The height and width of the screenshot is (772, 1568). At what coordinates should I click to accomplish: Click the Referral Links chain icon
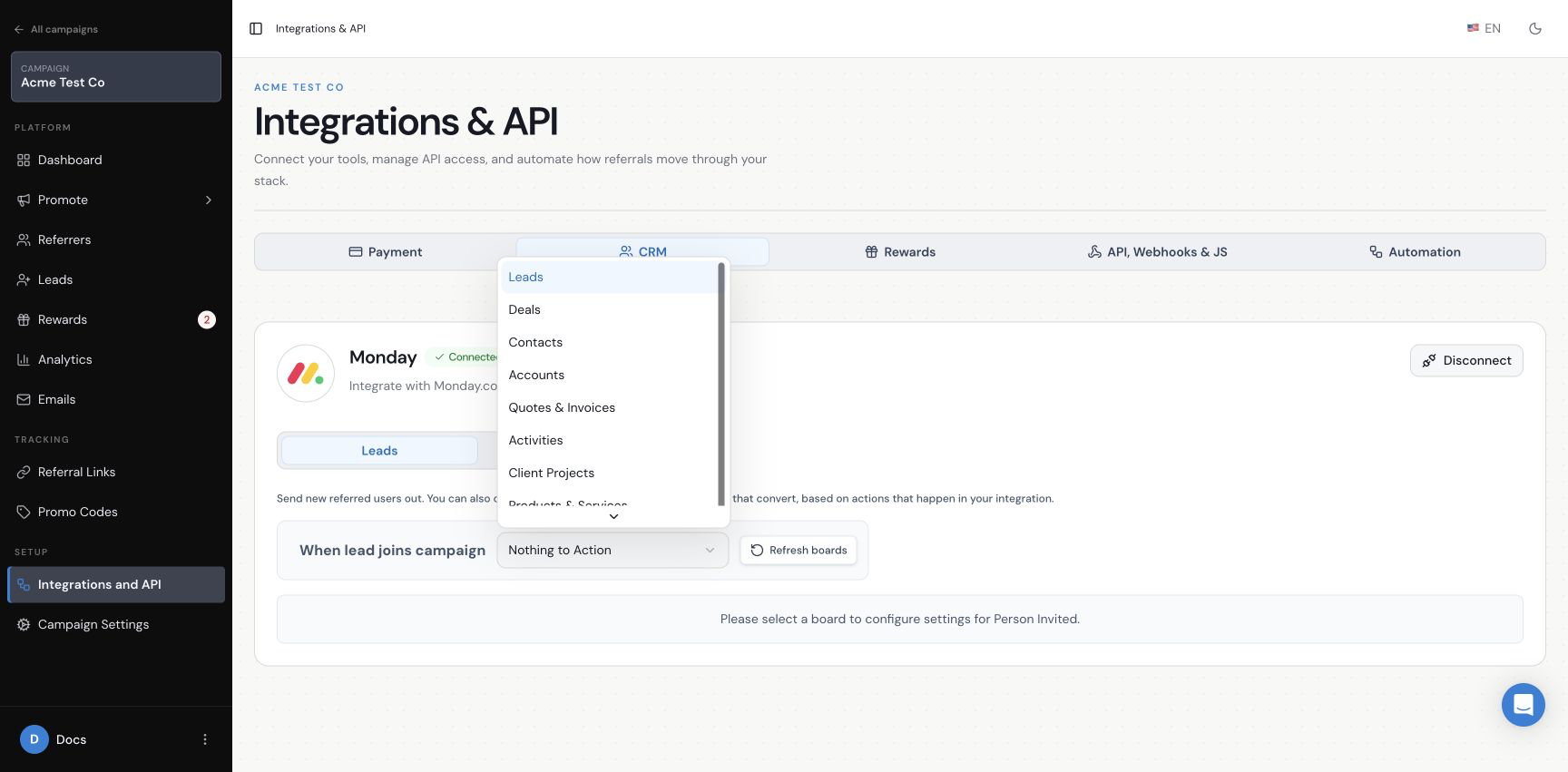pyautogui.click(x=24, y=472)
